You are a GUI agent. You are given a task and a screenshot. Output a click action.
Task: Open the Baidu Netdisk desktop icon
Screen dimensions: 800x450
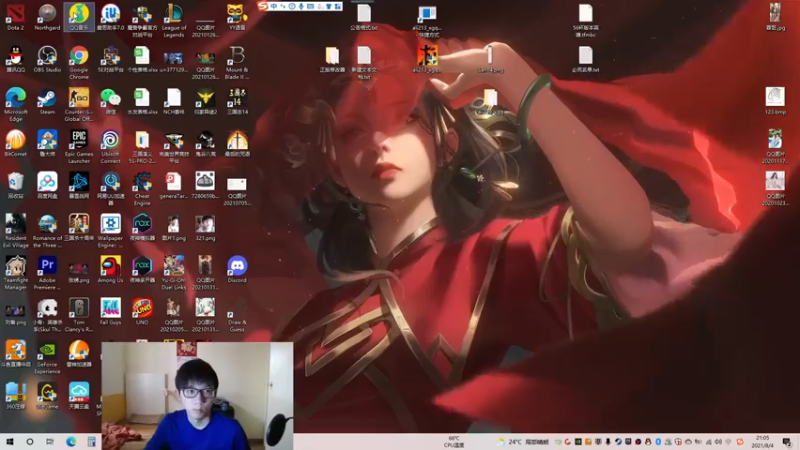click(x=47, y=185)
